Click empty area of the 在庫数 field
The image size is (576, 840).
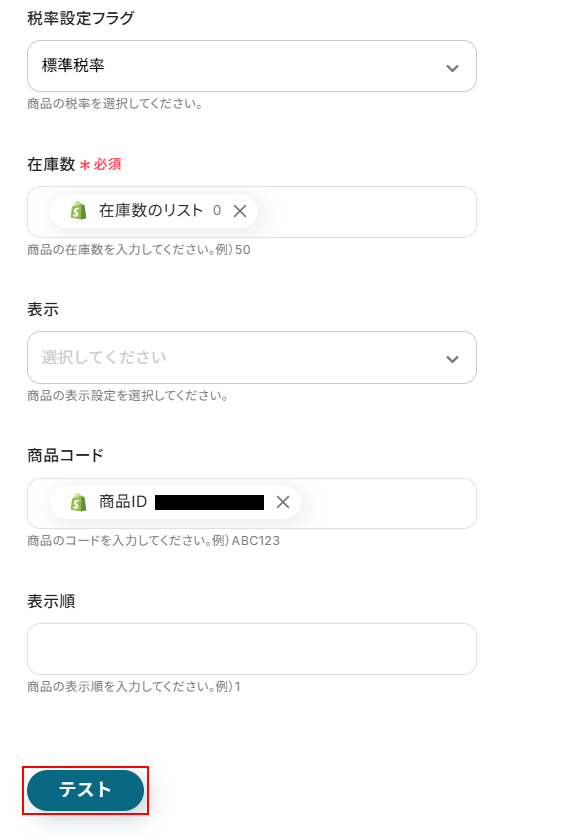(367, 212)
